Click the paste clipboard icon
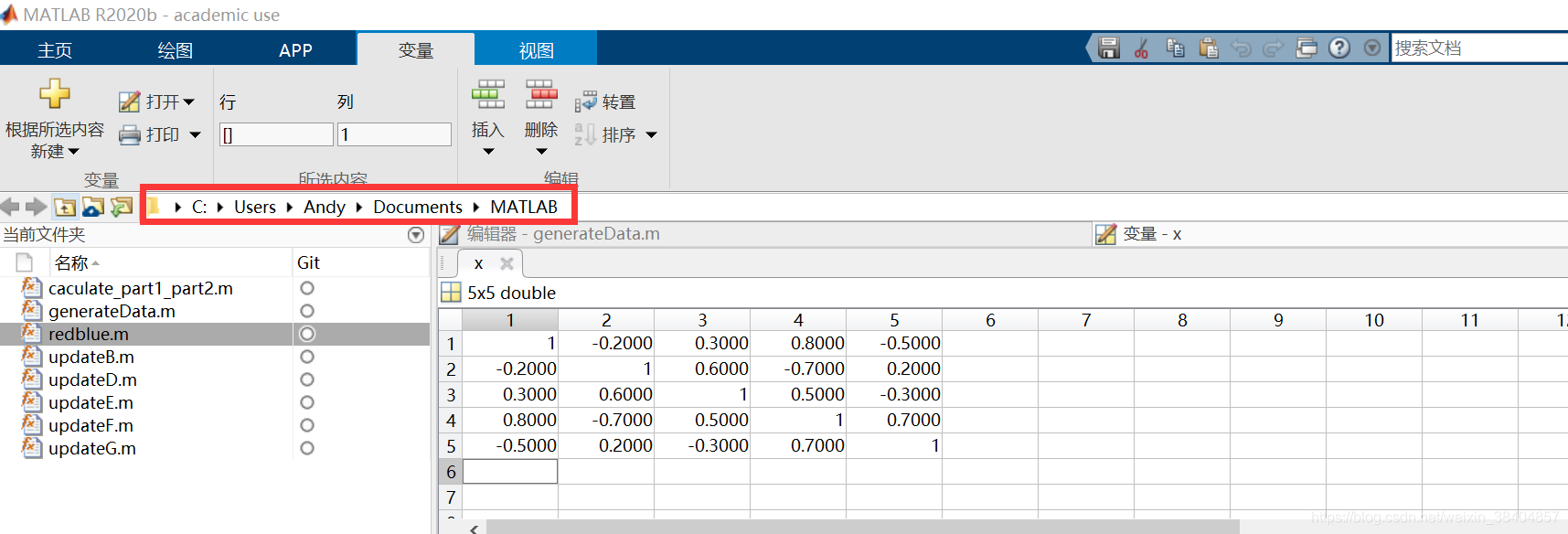The image size is (1568, 534). 1209,48
